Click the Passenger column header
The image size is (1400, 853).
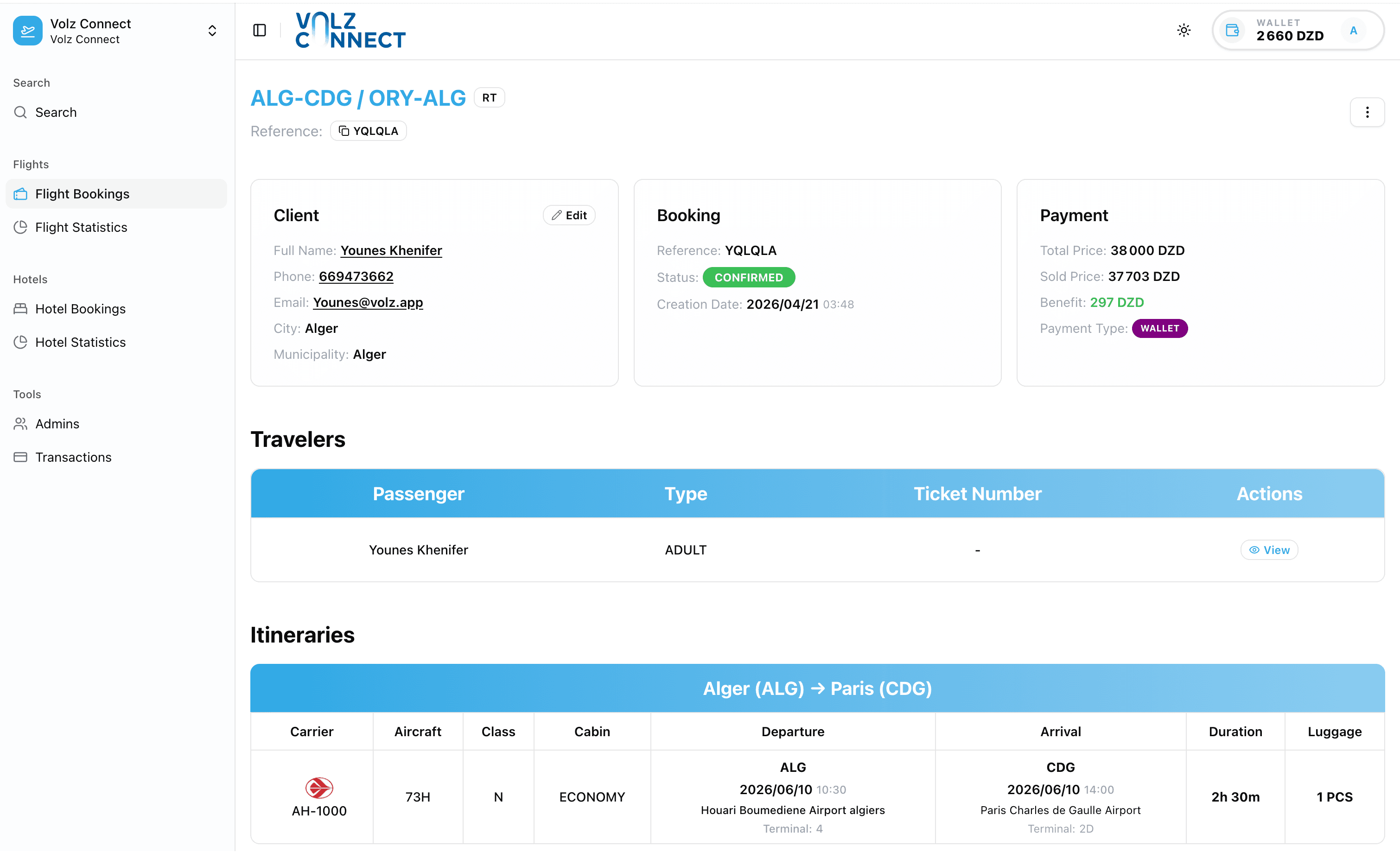click(x=418, y=493)
